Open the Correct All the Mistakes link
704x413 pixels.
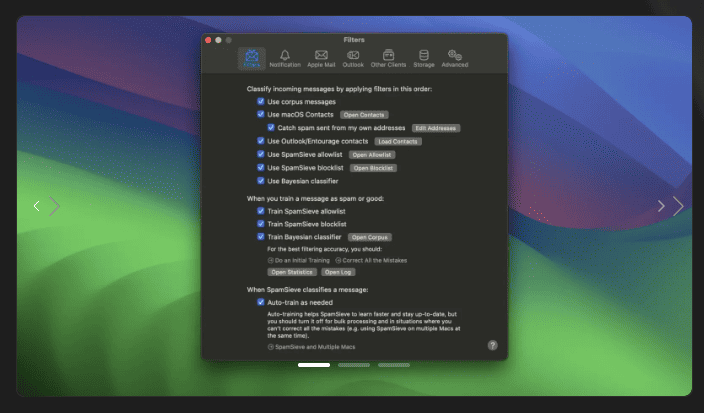371,260
